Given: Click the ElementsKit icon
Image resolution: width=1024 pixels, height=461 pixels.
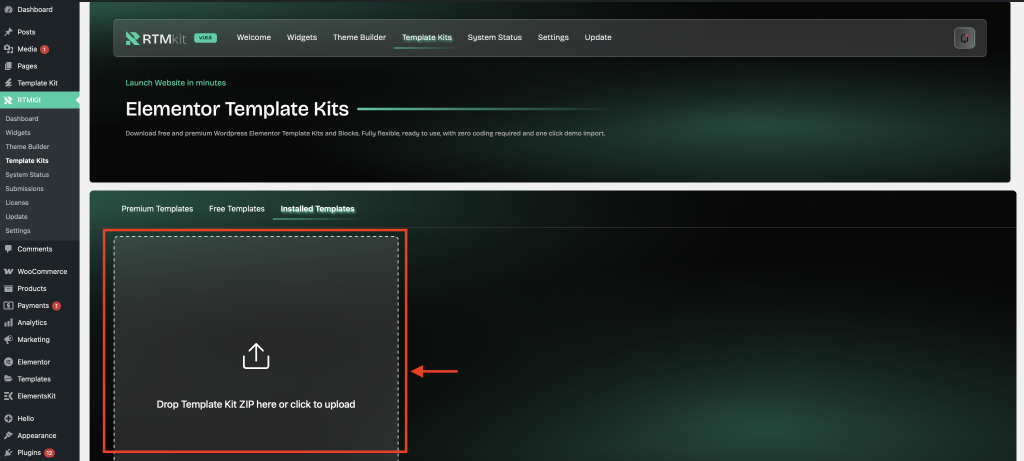Looking at the screenshot, I should [x=8, y=396].
